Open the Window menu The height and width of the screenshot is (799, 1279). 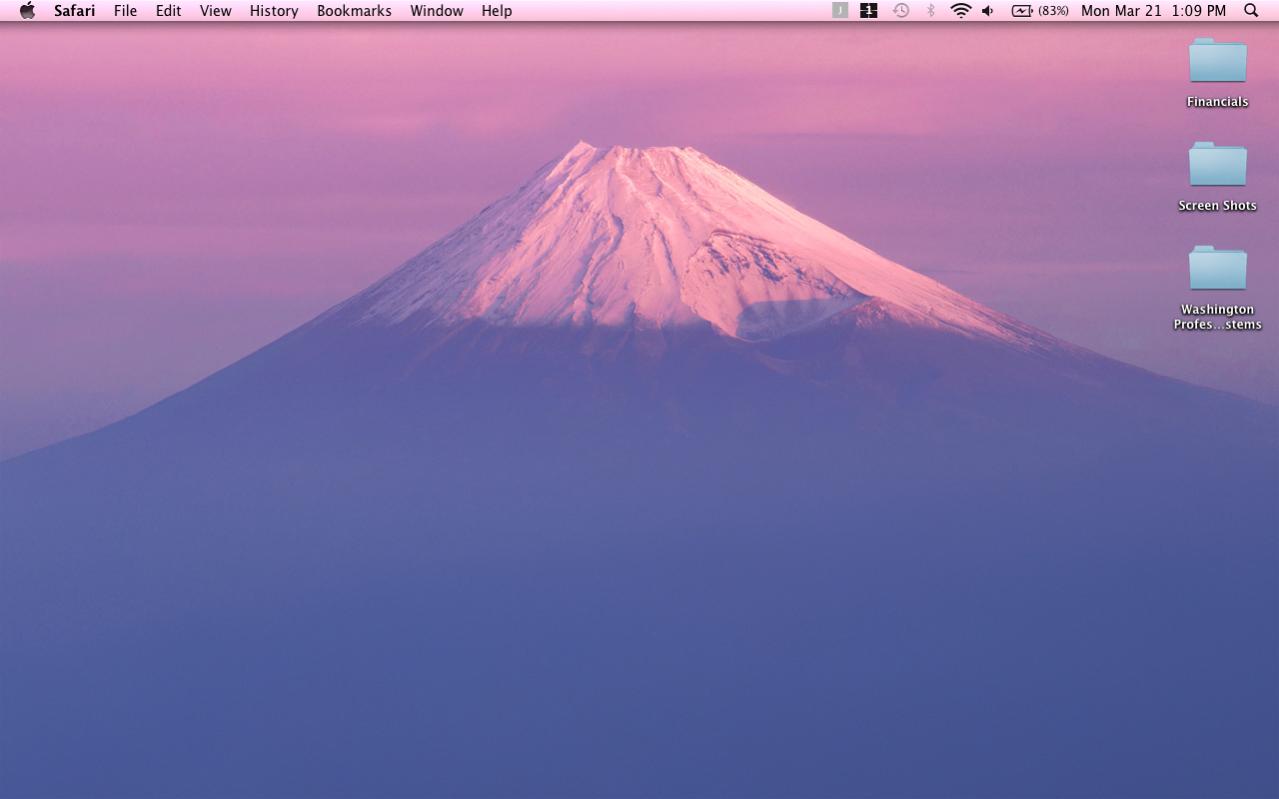(x=437, y=11)
